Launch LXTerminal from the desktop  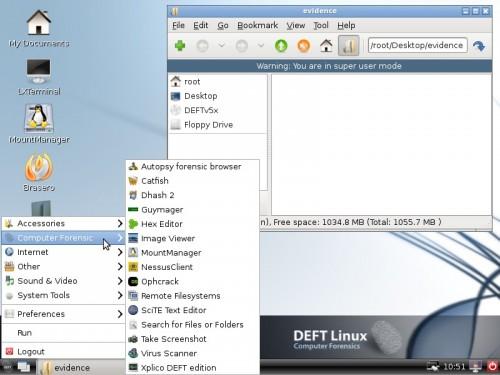(39, 77)
